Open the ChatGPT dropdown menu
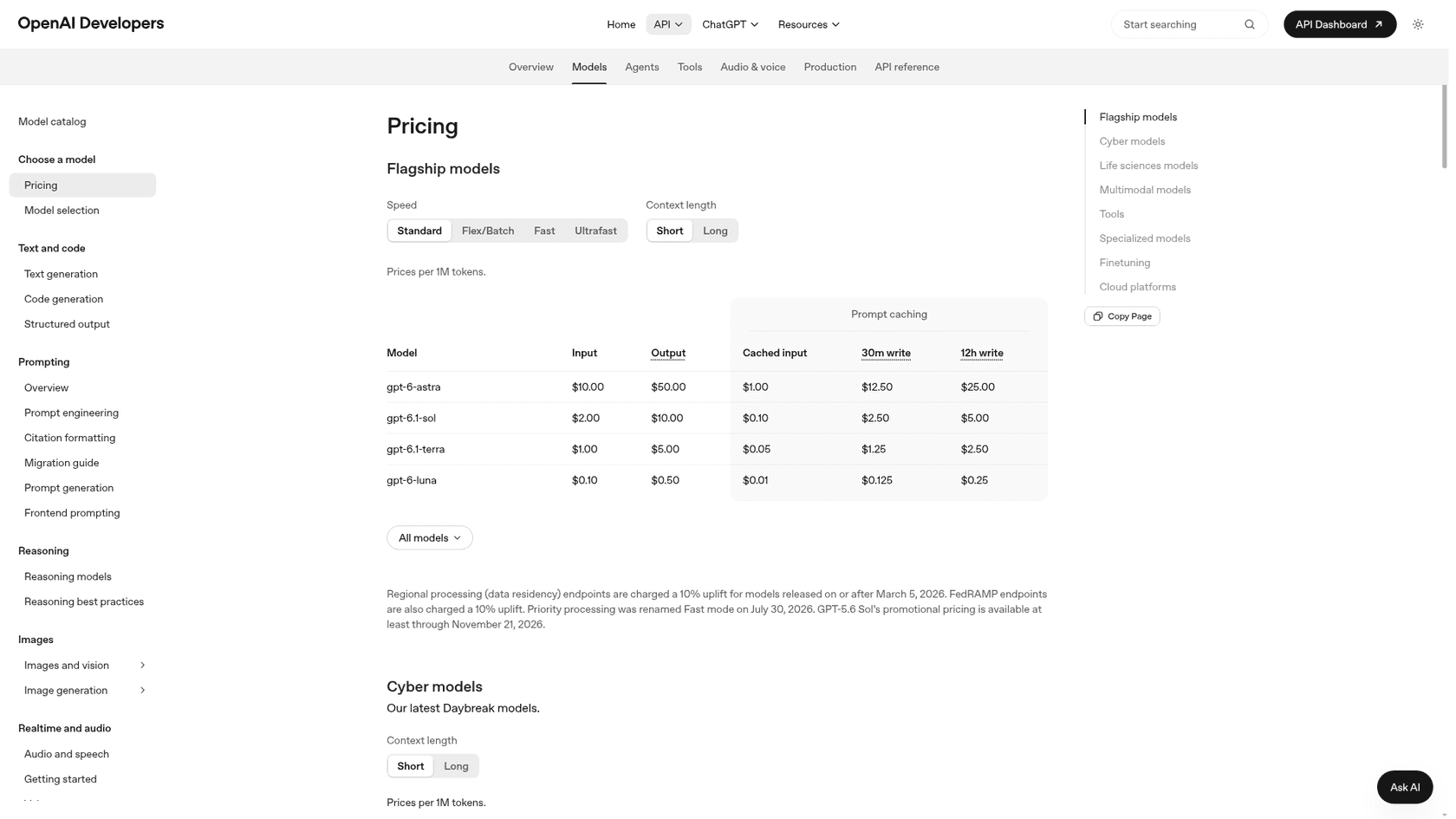Image resolution: width=1456 pixels, height=819 pixels. (730, 24)
